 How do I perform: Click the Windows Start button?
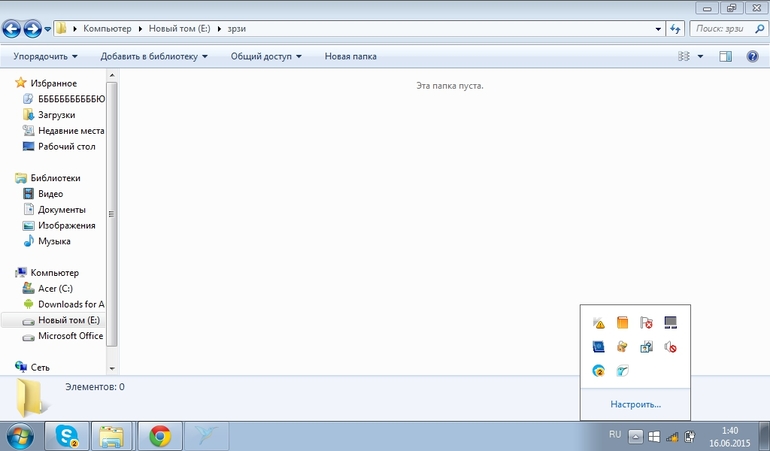tap(20, 436)
